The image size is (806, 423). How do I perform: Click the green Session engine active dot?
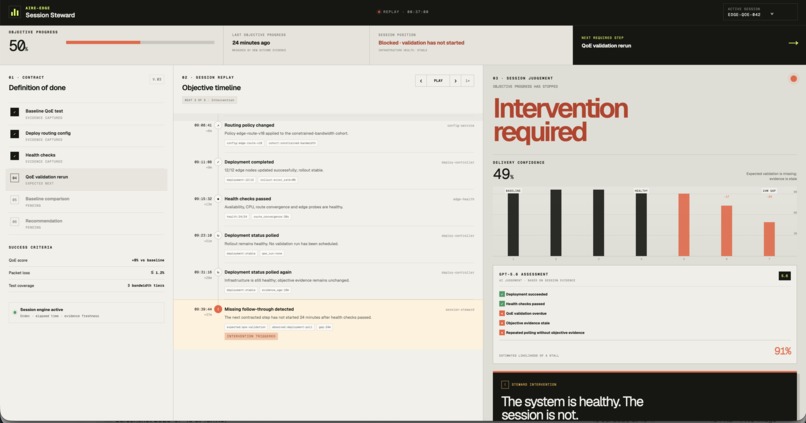coord(14,312)
